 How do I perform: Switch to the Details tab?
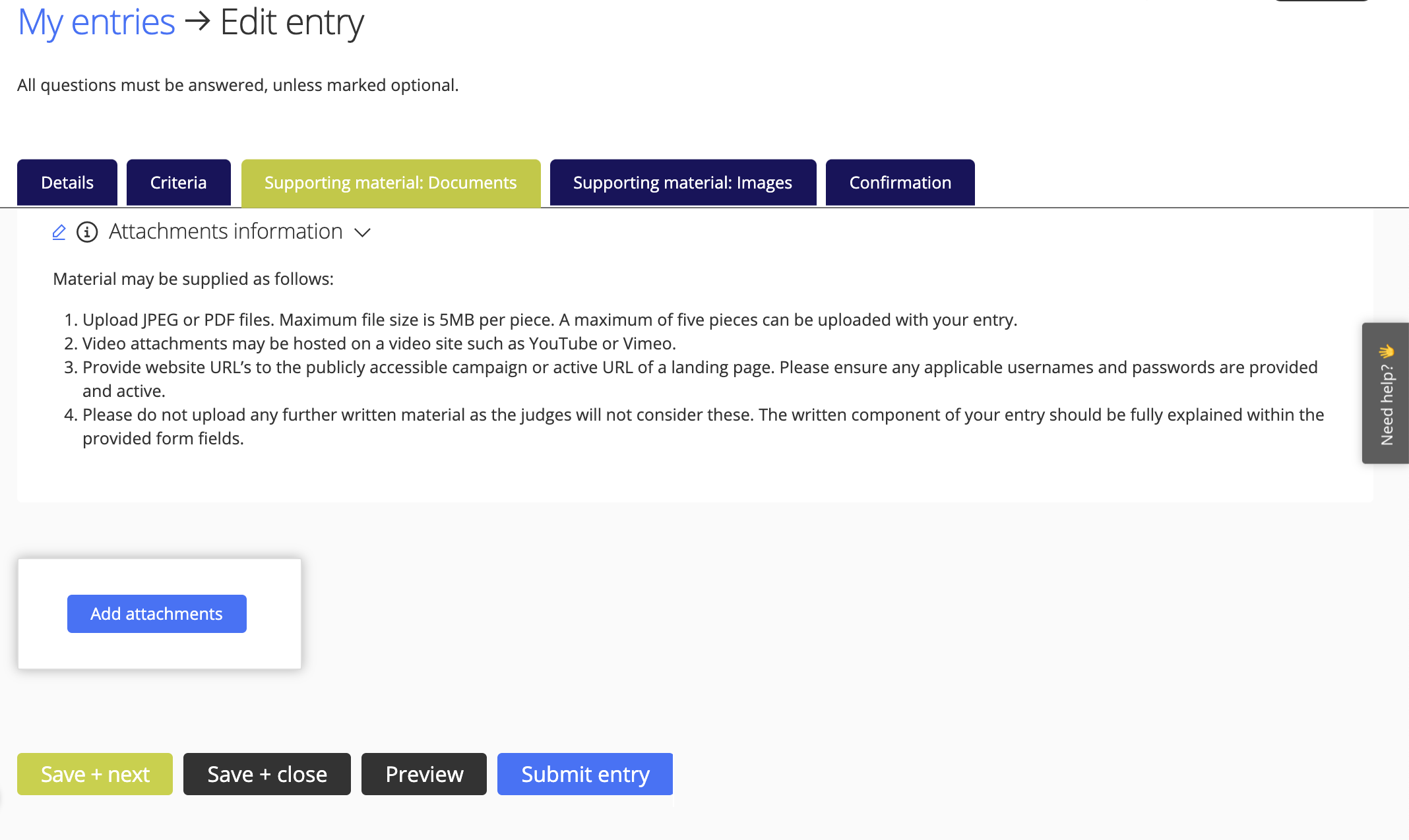point(66,182)
